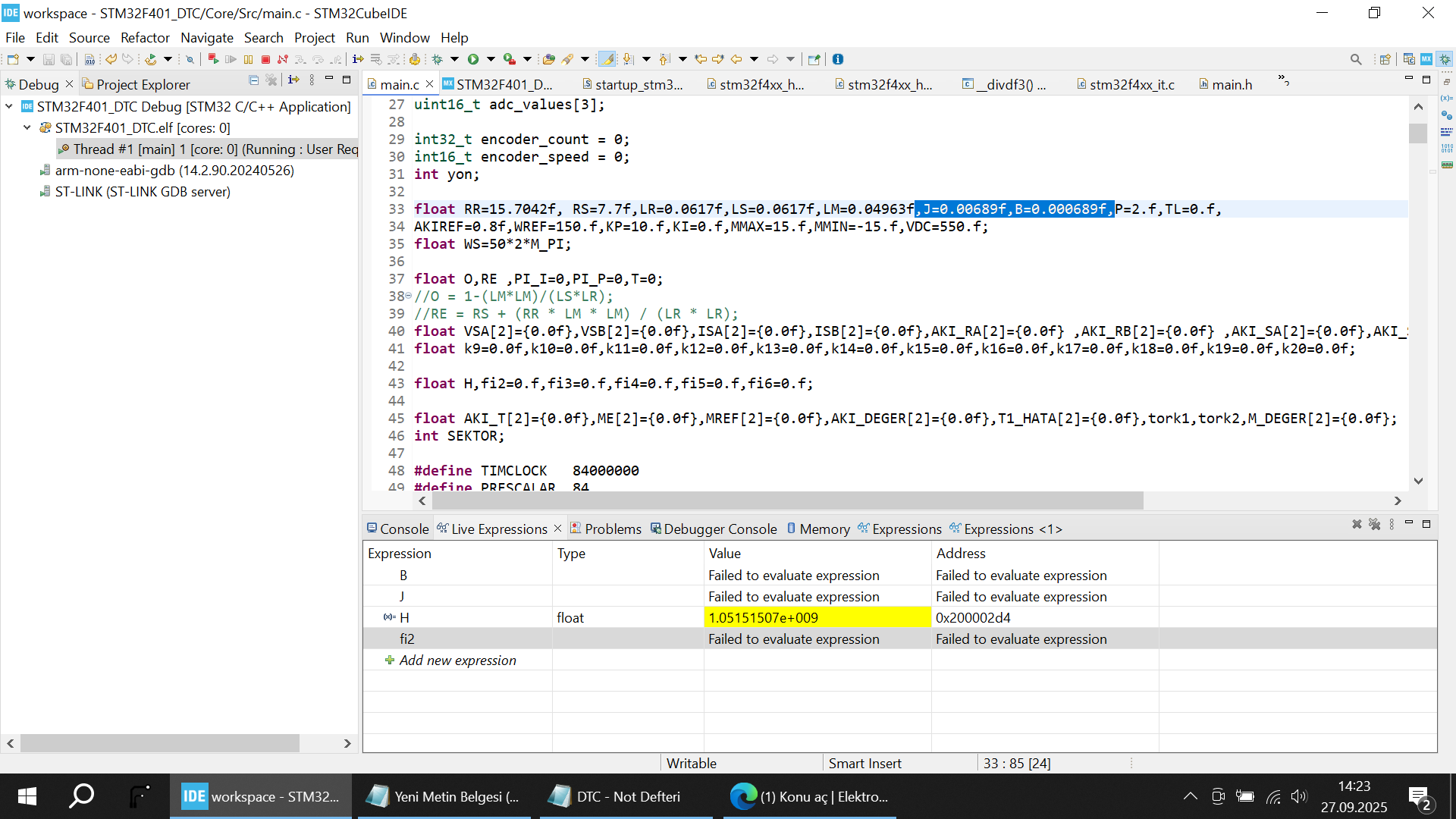Open dropdown arrow beside Debug bug icon
The image size is (1456, 819).
coord(454,59)
